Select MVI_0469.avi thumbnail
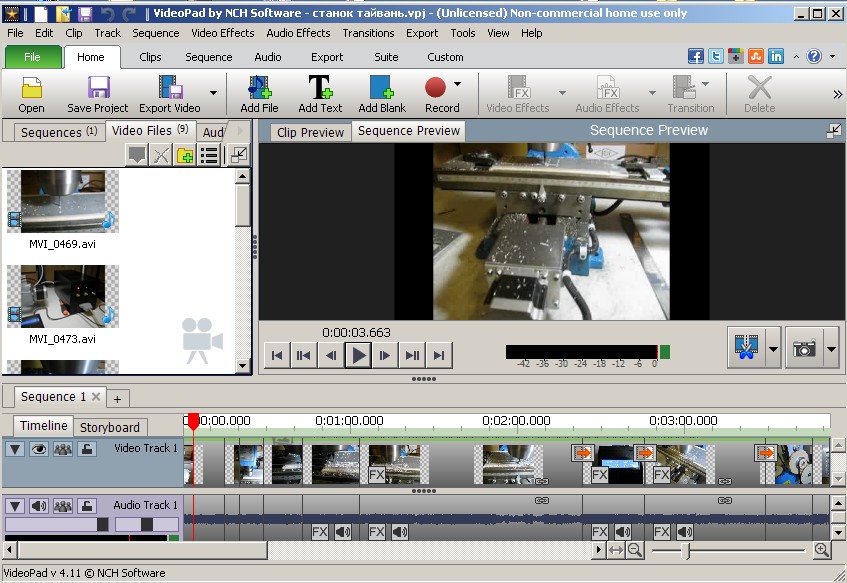The image size is (847, 583). click(x=63, y=202)
